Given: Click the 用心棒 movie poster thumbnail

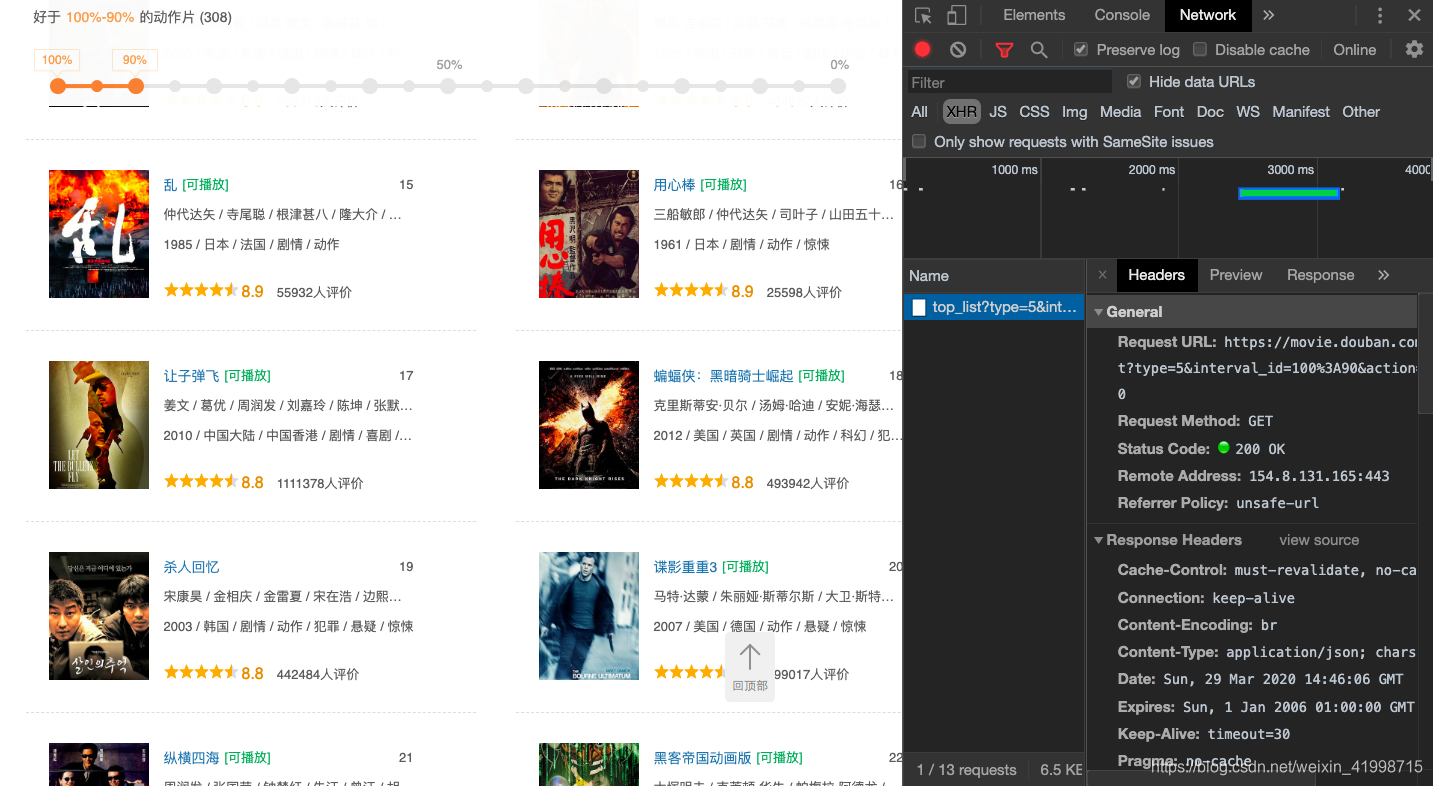Looking at the screenshot, I should [x=589, y=234].
